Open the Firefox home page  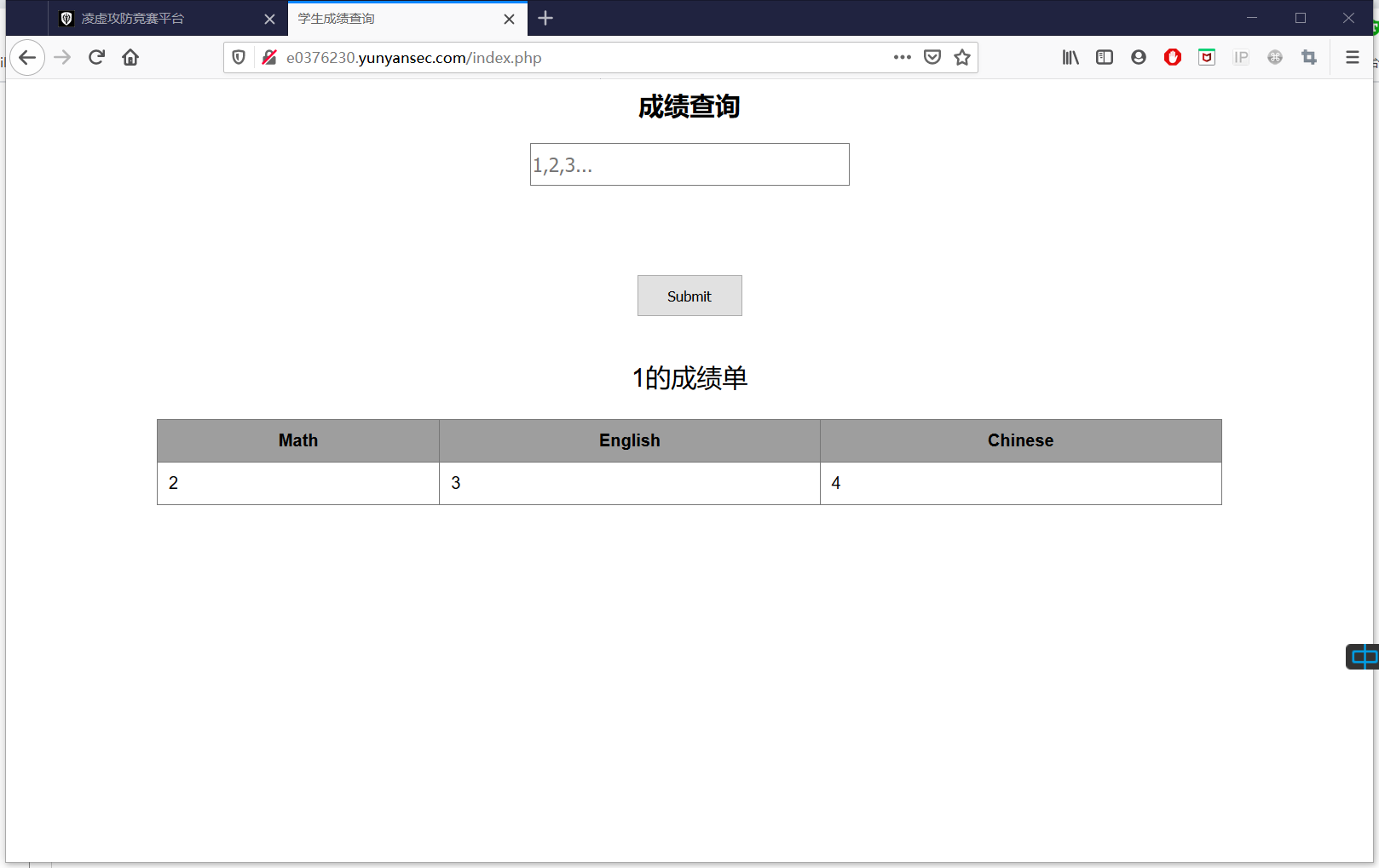[130, 57]
